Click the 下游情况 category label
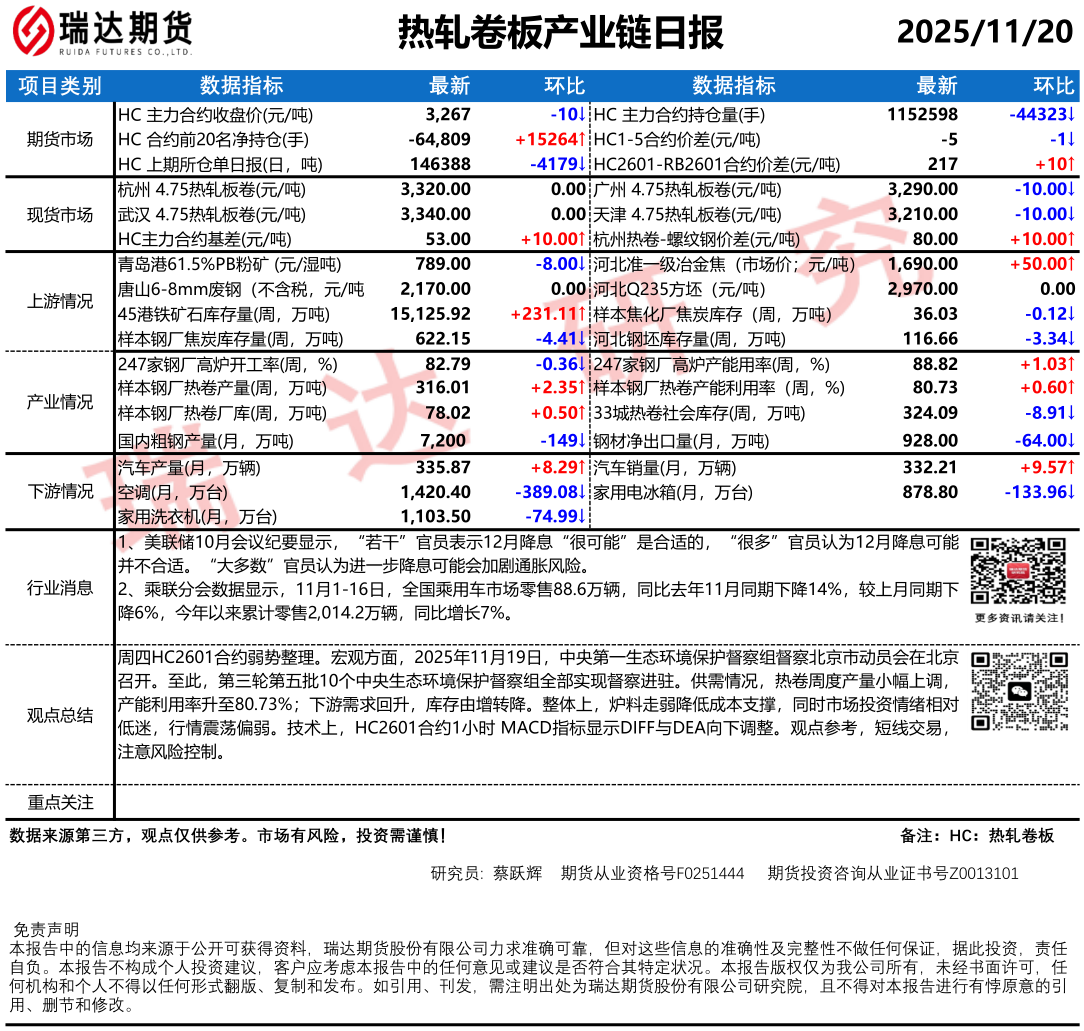The image size is (1084, 1031). click(60, 491)
